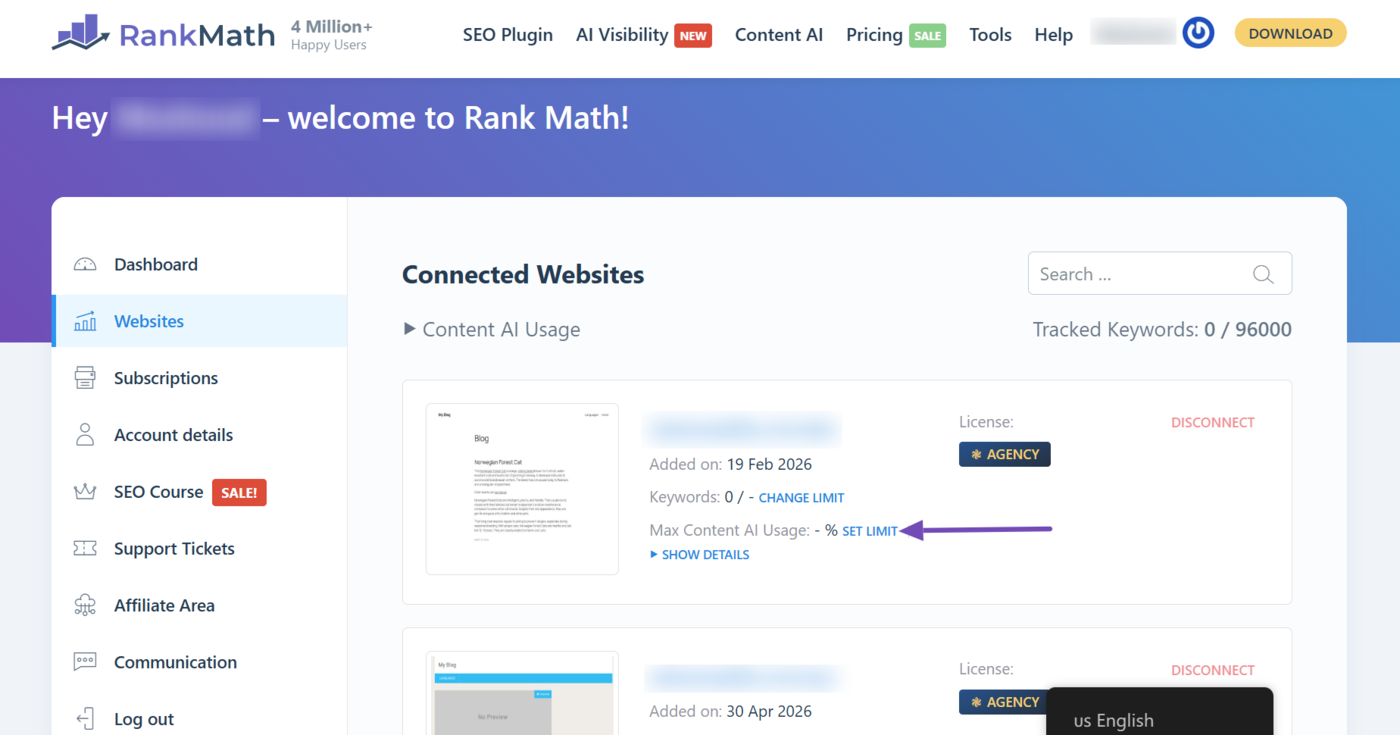Open the Help menu
The image size is (1400, 735).
pyautogui.click(x=1053, y=35)
